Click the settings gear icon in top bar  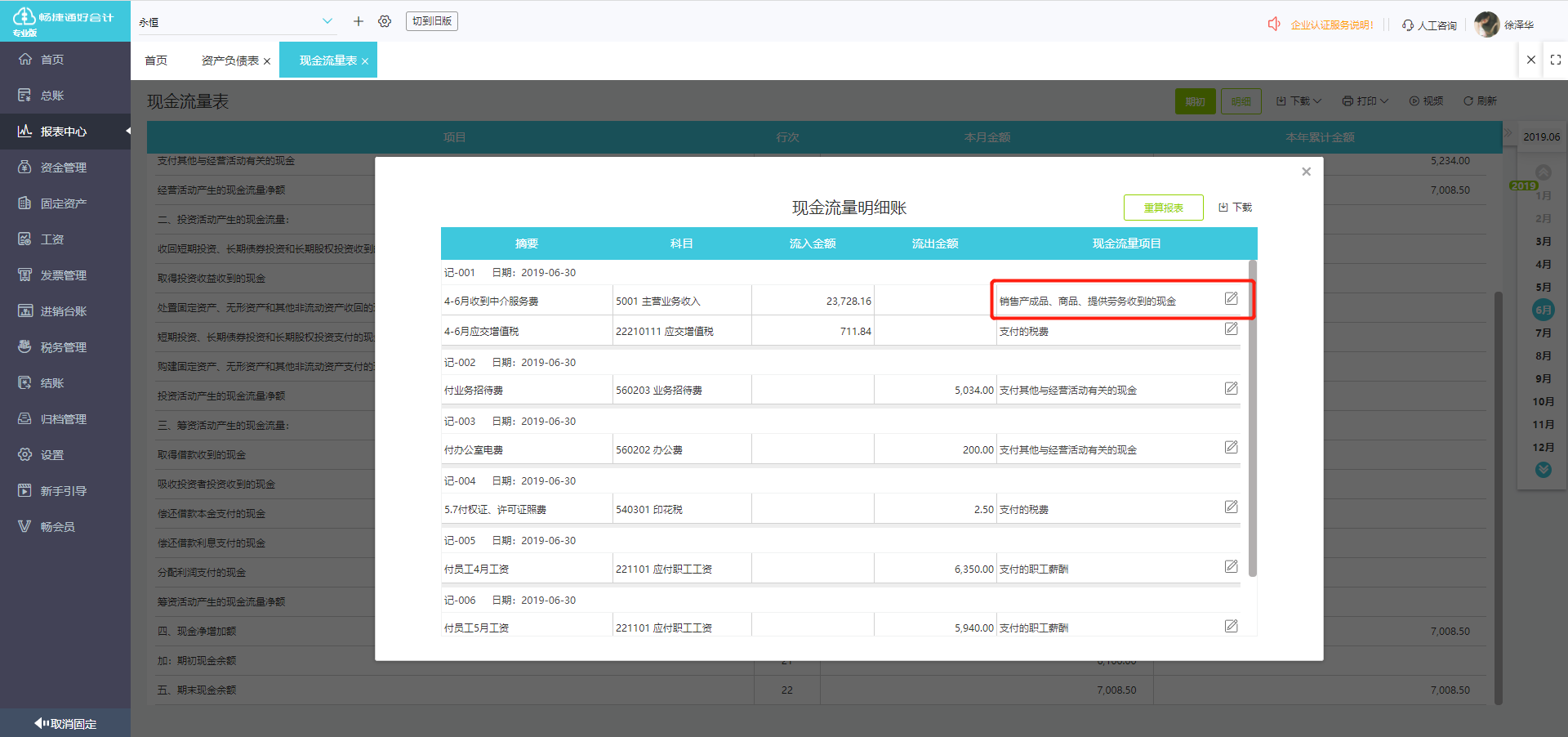tap(385, 21)
